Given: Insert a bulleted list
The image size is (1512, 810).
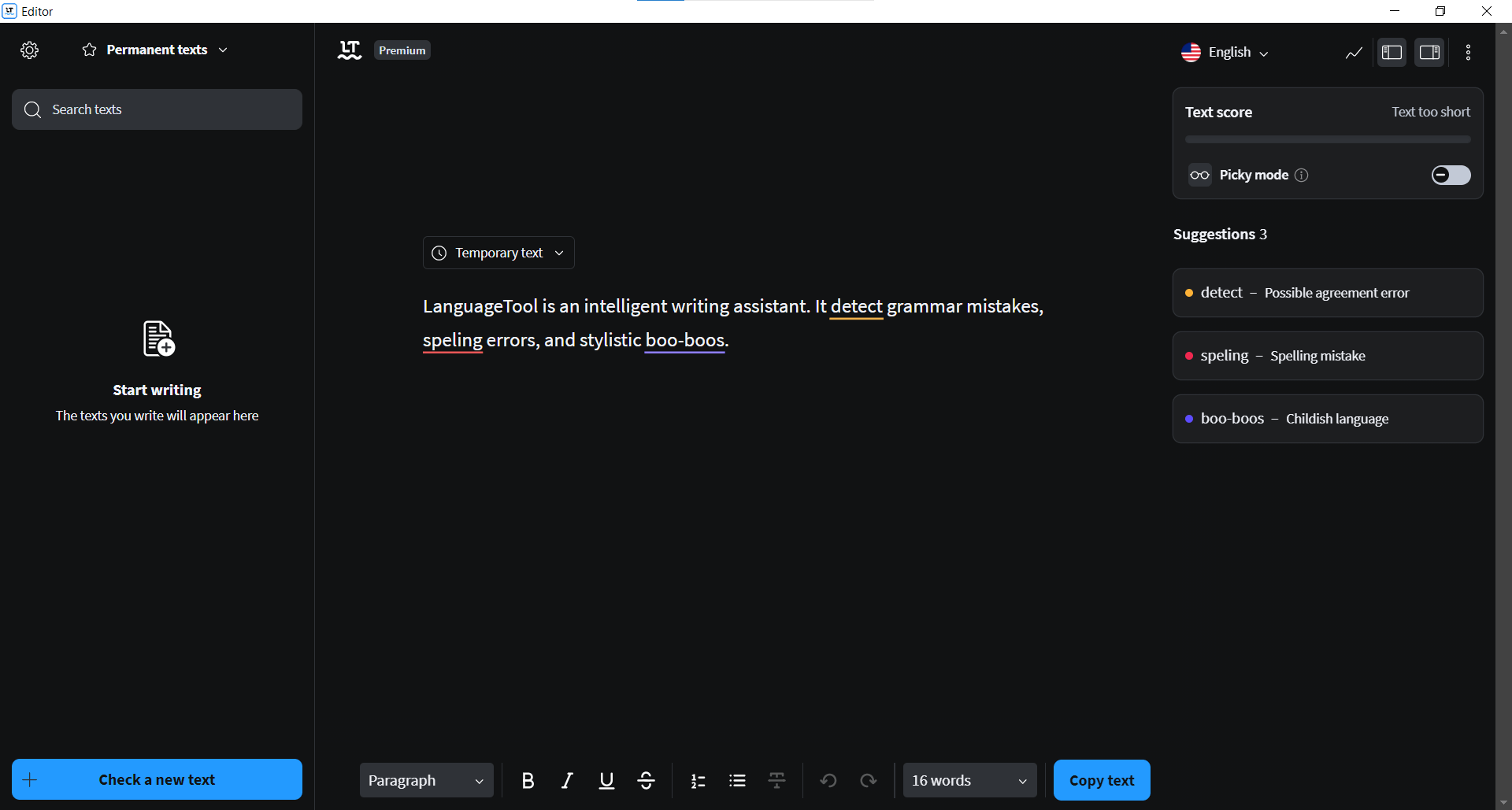Looking at the screenshot, I should (737, 780).
